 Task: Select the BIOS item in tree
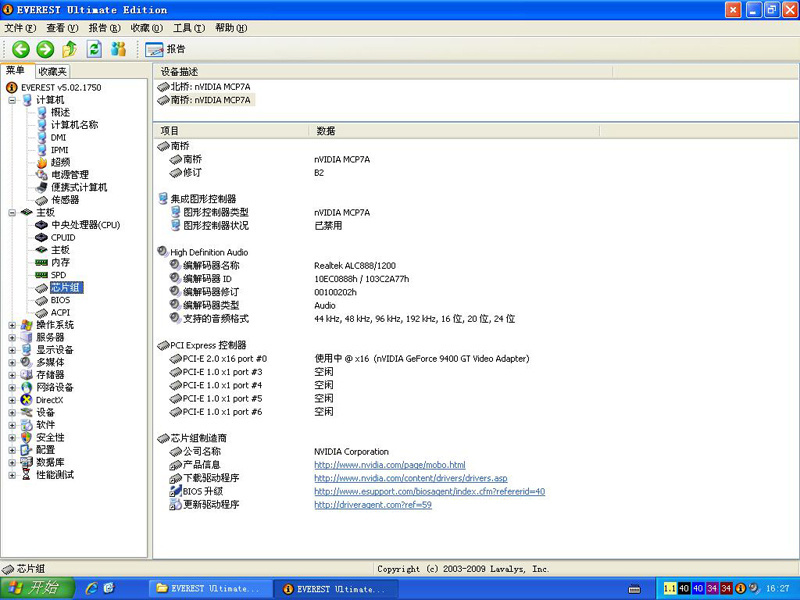click(60, 300)
